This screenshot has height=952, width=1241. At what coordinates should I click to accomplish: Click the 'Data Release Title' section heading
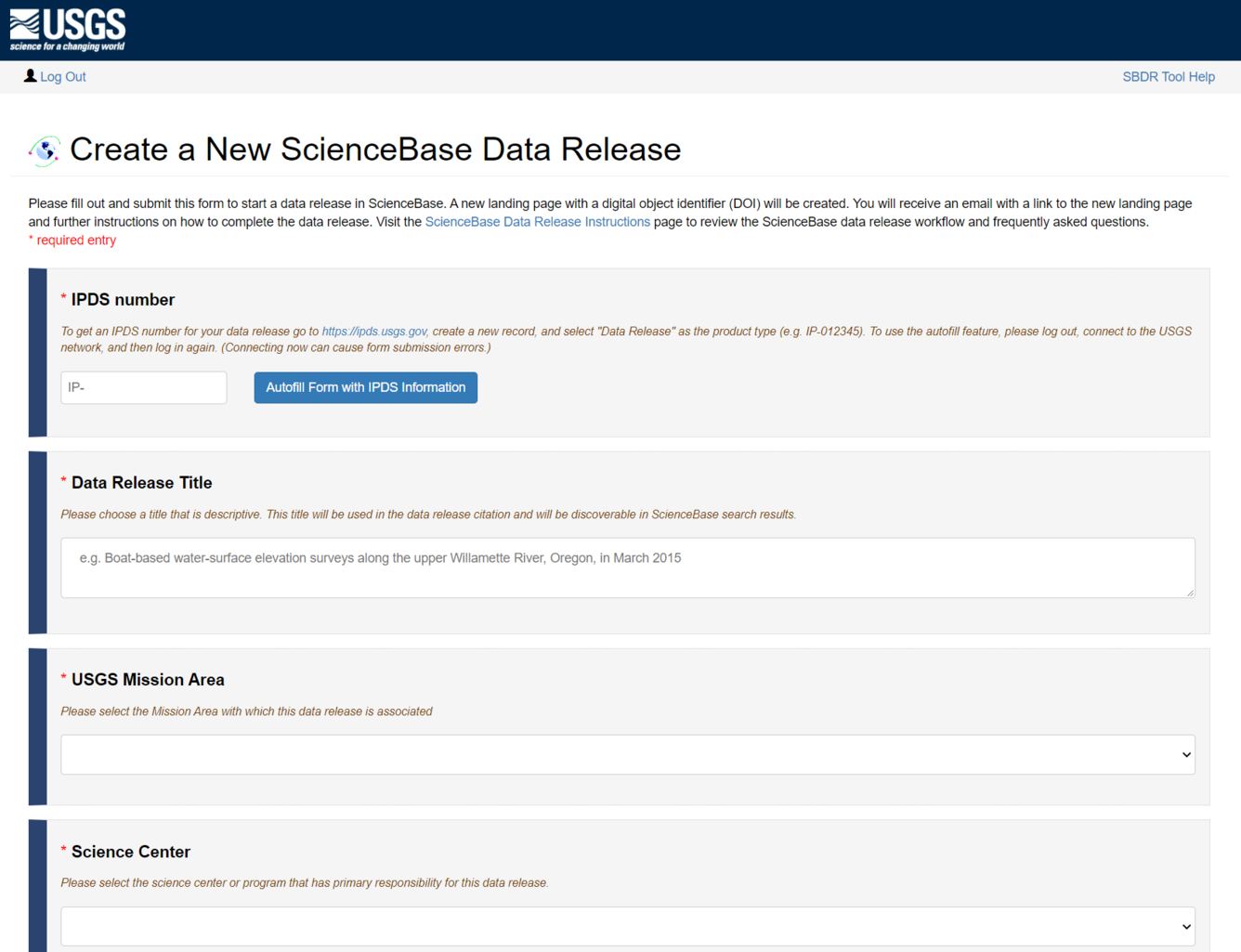click(x=141, y=483)
